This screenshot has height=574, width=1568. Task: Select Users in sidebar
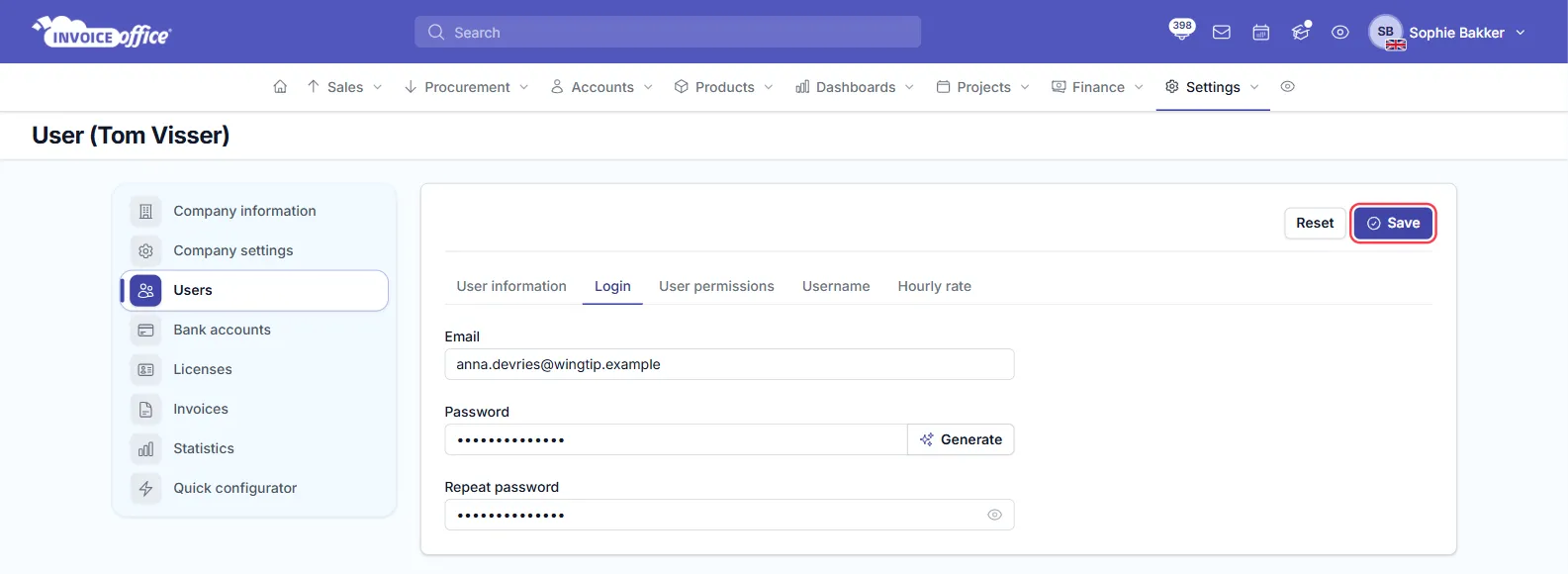point(254,290)
